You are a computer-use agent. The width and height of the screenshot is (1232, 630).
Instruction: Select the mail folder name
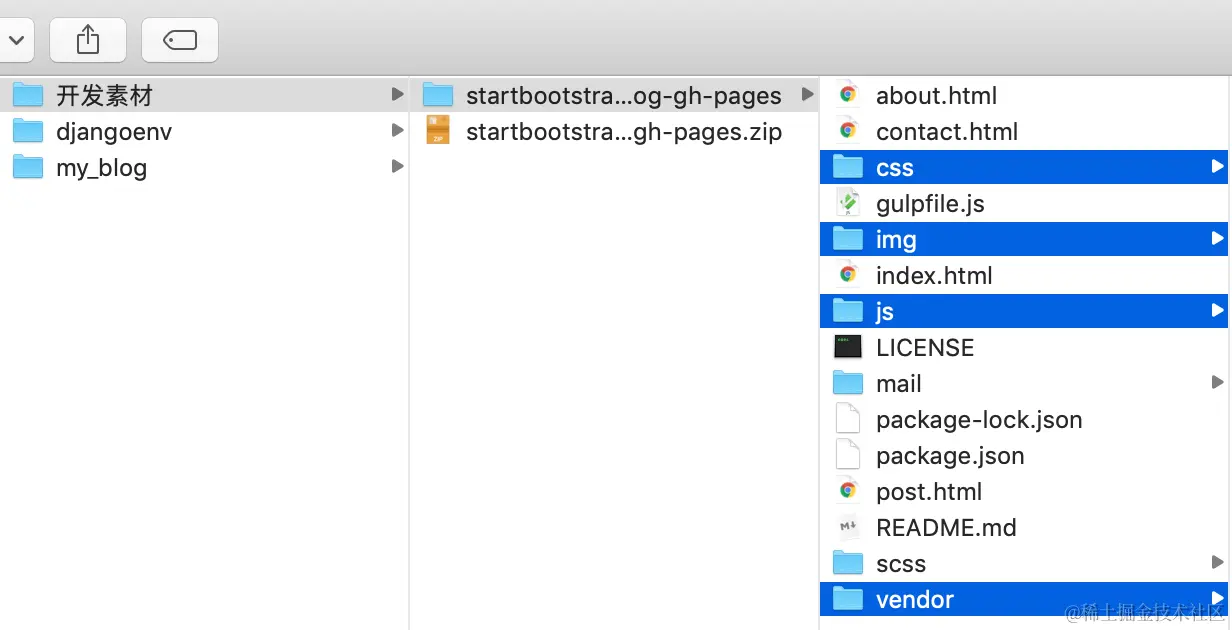(x=899, y=384)
